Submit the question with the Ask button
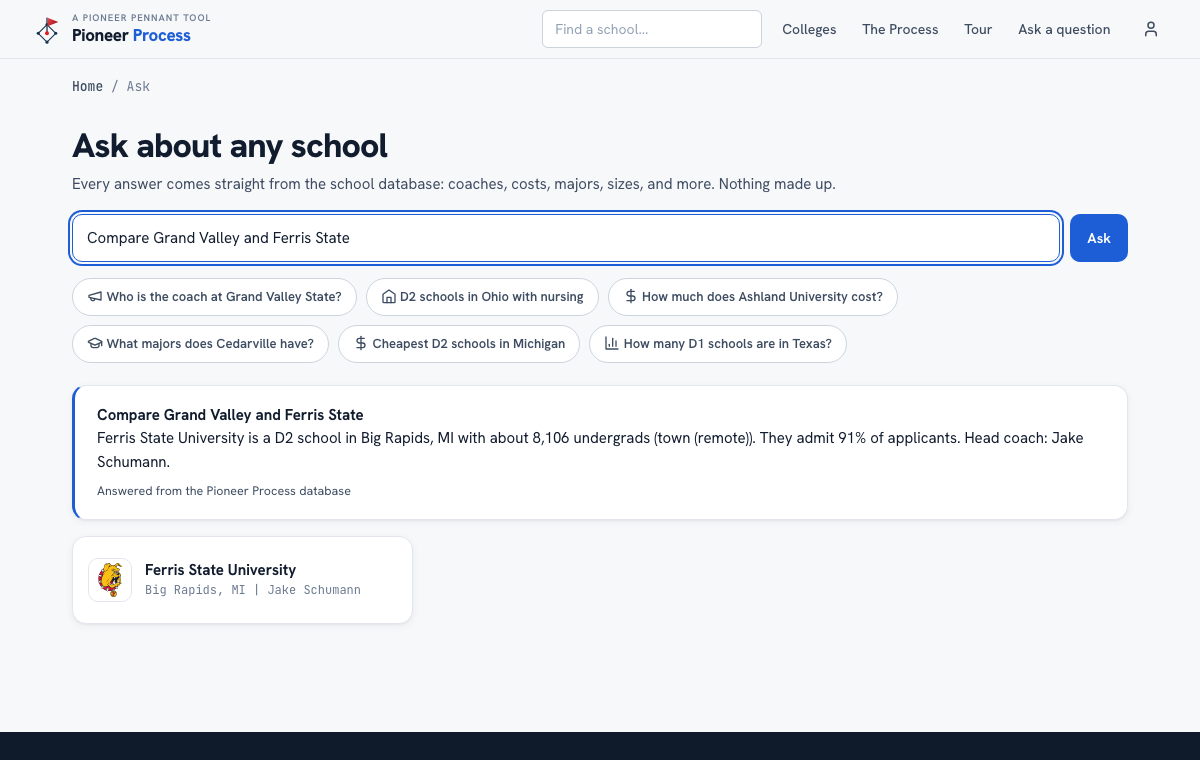Viewport: 1200px width, 760px height. [x=1099, y=238]
